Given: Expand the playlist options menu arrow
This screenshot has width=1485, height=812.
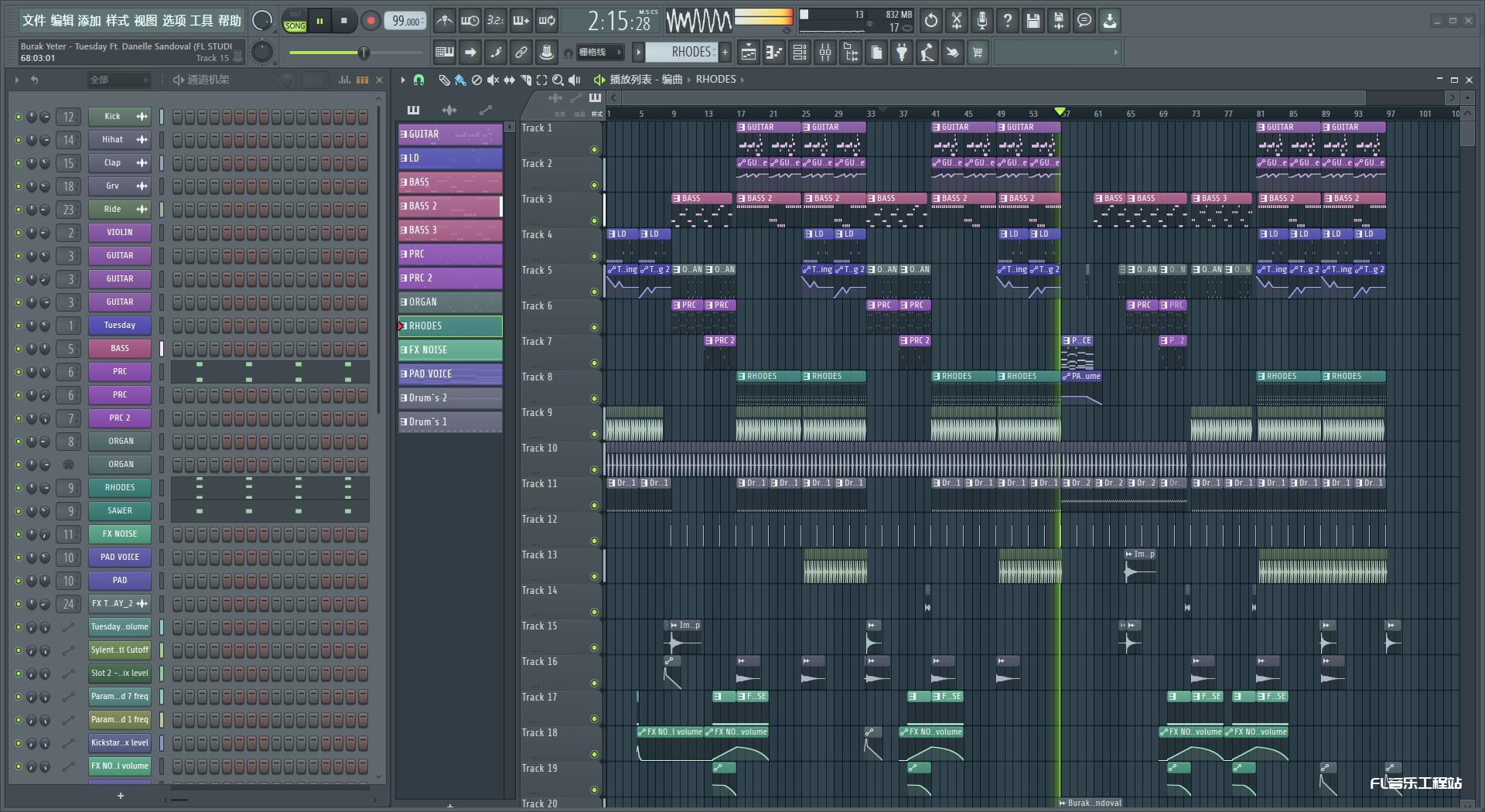Looking at the screenshot, I should tap(403, 80).
